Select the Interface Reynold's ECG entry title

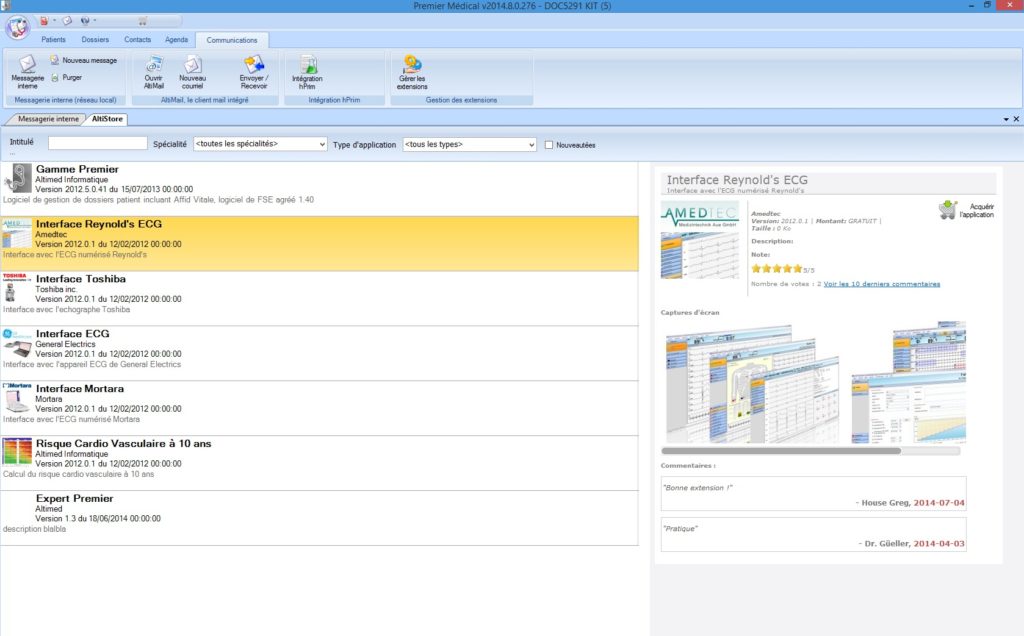pos(99,224)
